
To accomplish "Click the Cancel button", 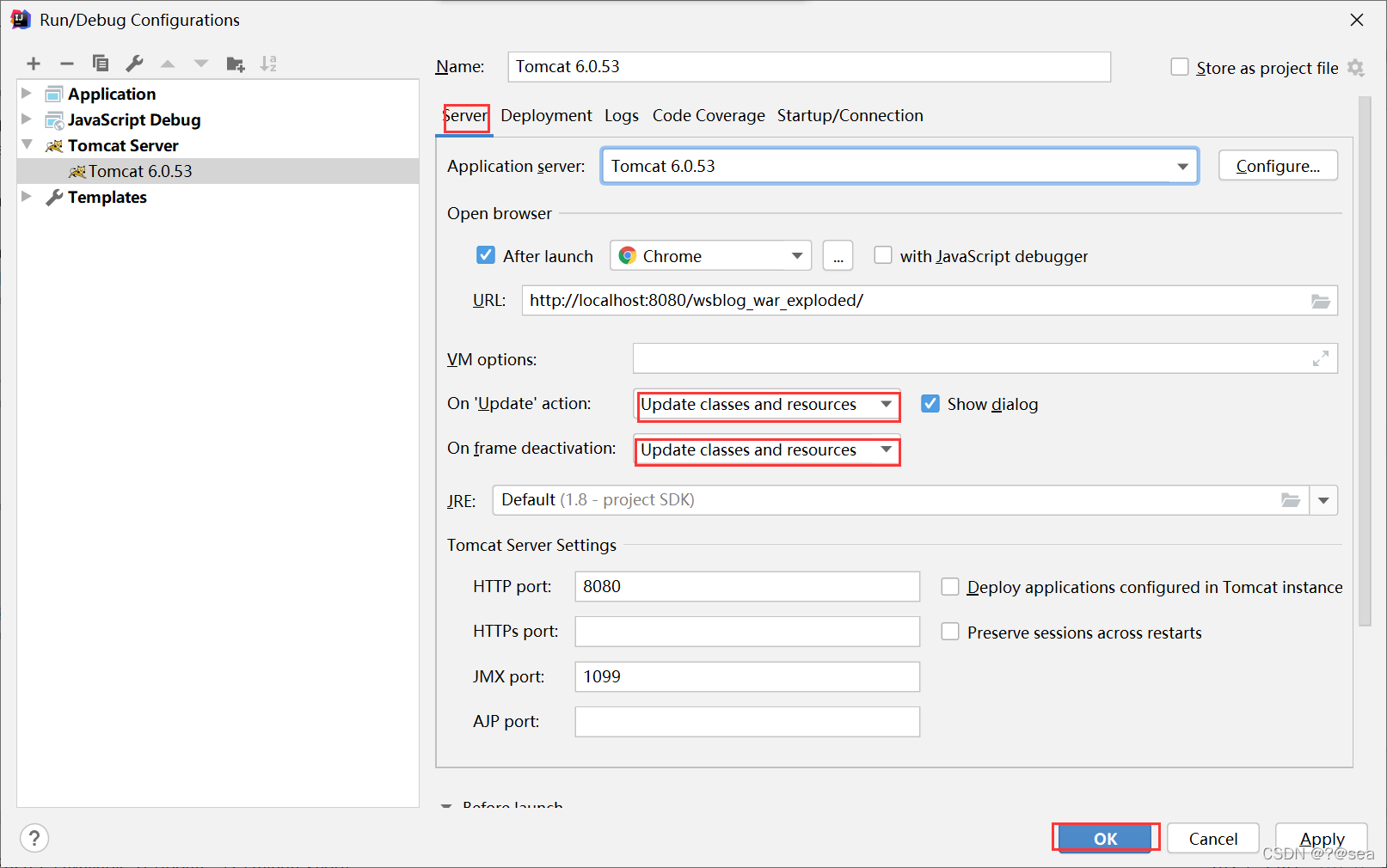I will click(x=1213, y=838).
